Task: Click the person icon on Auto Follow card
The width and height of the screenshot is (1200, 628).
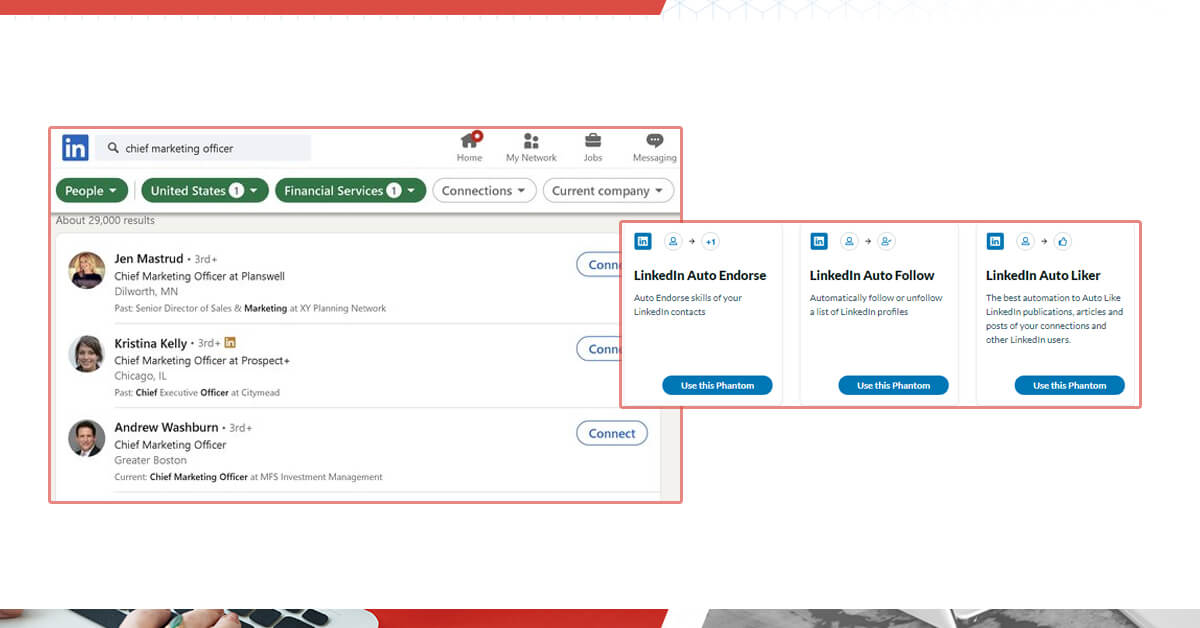Action: [849, 241]
